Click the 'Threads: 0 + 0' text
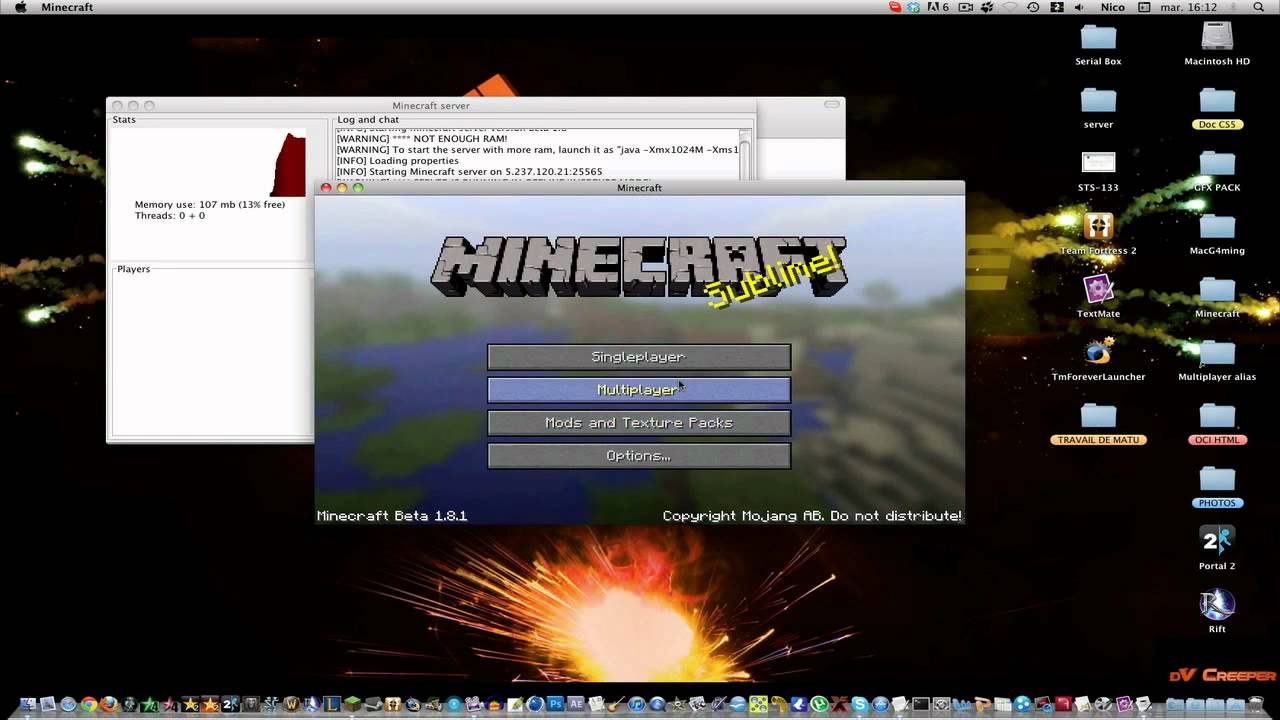1280x720 pixels. click(170, 216)
